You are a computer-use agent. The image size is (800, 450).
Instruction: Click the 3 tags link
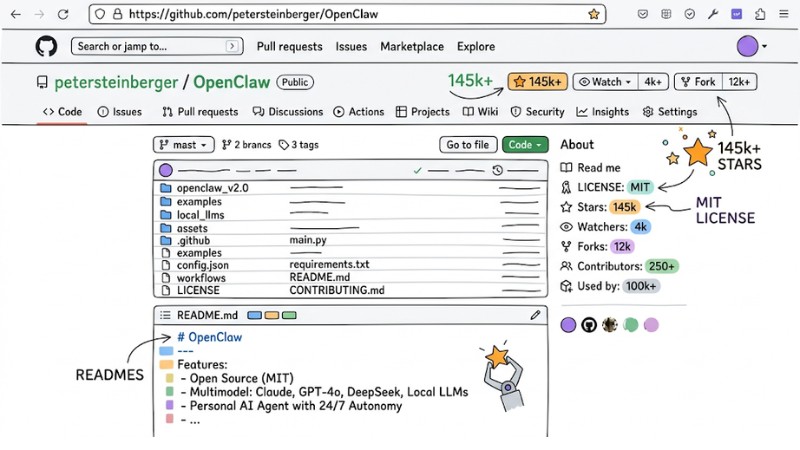pyautogui.click(x=298, y=145)
